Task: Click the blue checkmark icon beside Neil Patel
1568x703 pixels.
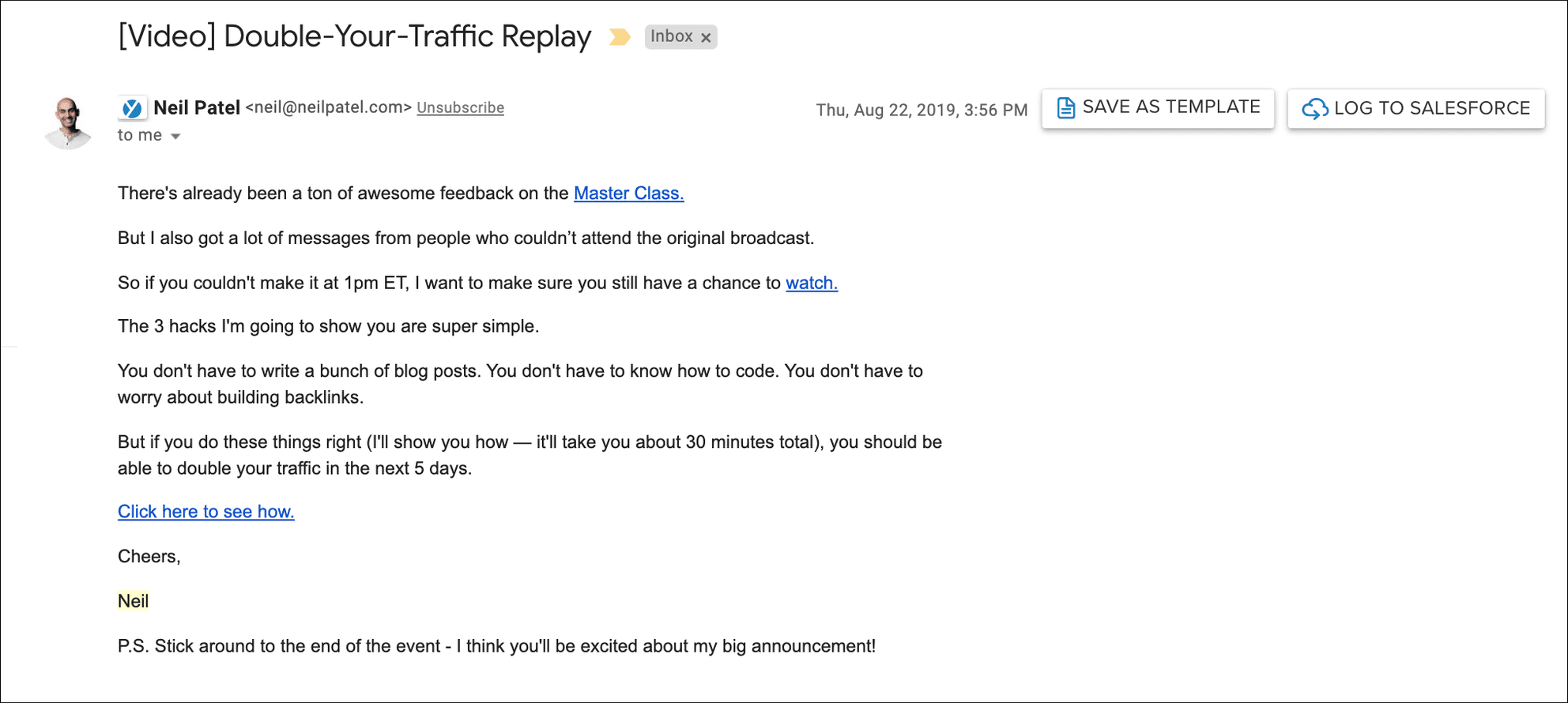Action: [133, 108]
